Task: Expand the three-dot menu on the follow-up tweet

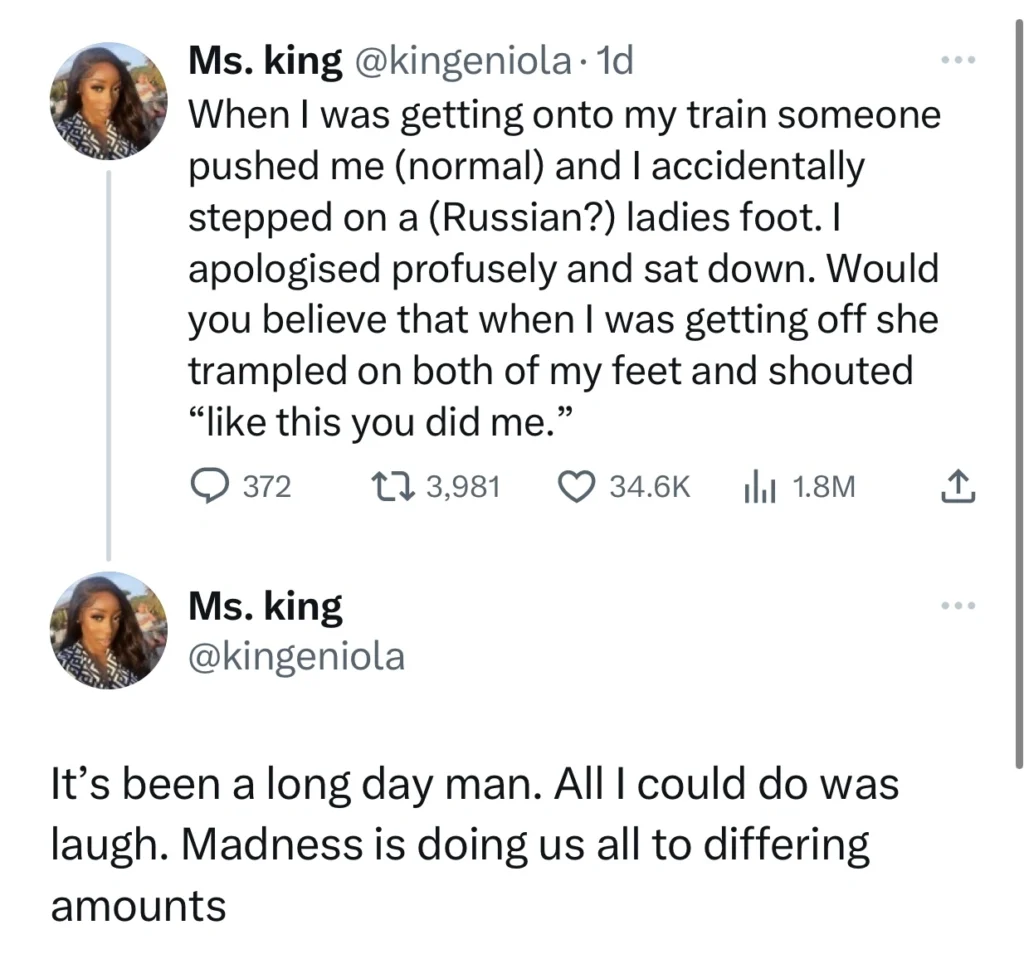Action: point(957,605)
